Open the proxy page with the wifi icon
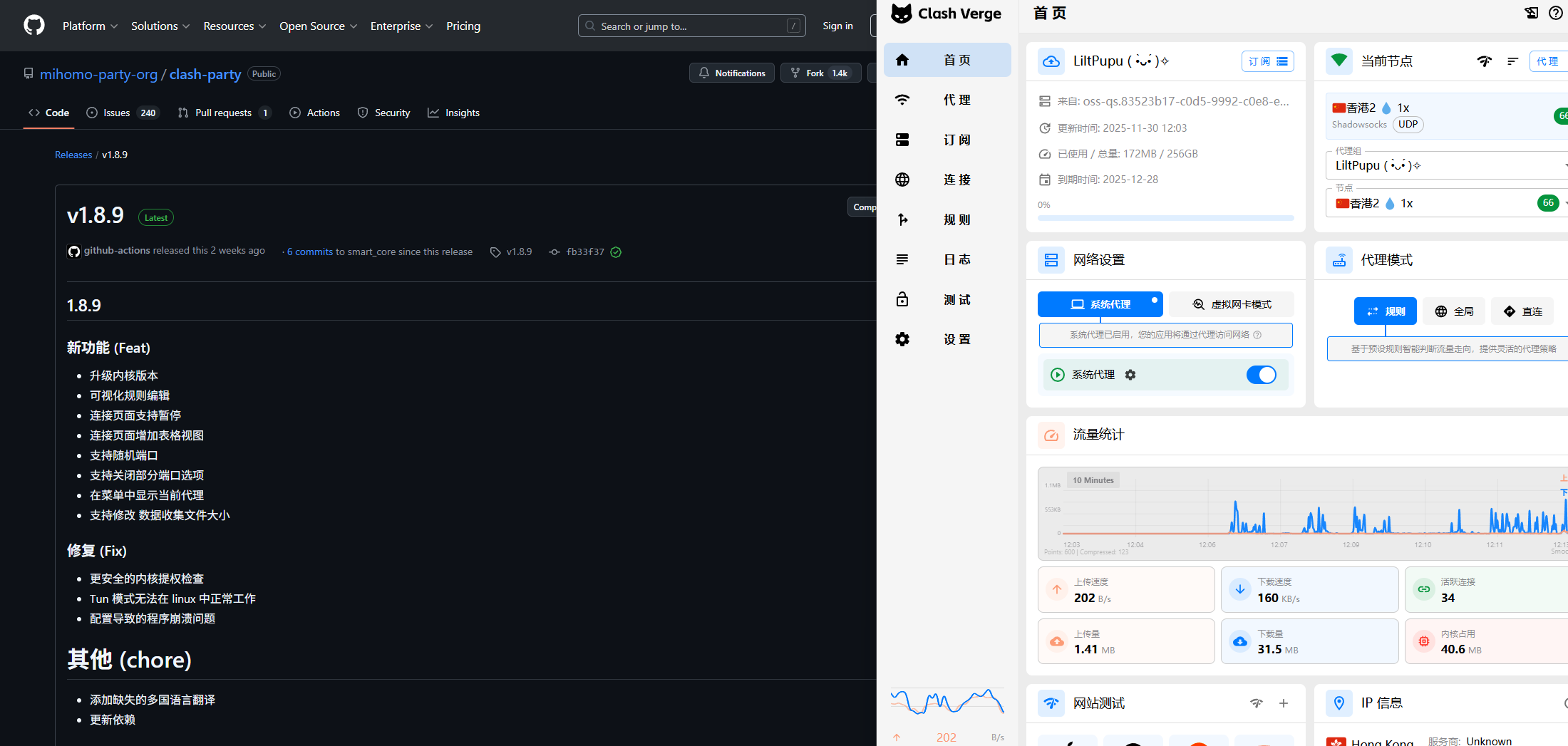 pos(902,100)
